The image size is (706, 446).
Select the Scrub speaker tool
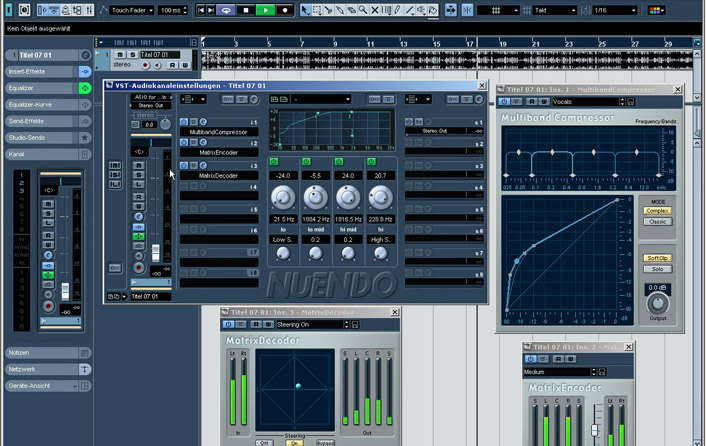pos(421,10)
